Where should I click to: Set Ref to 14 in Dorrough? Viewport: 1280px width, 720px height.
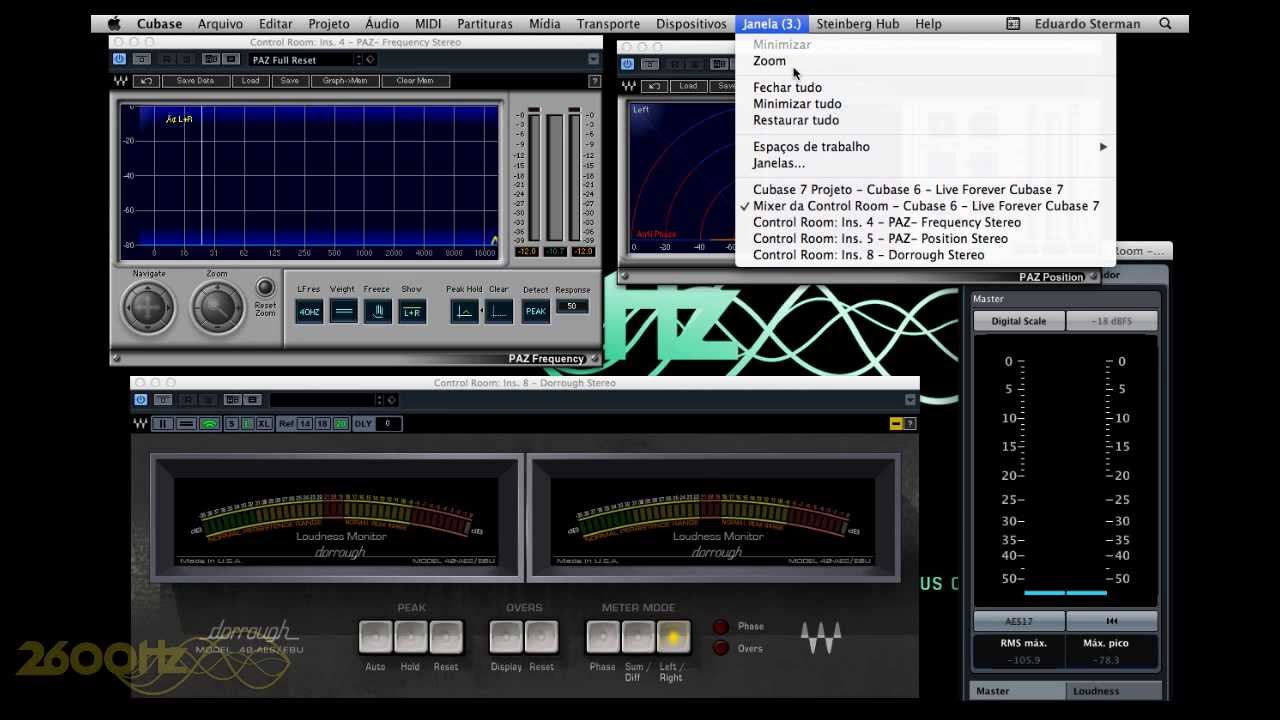pyautogui.click(x=305, y=424)
